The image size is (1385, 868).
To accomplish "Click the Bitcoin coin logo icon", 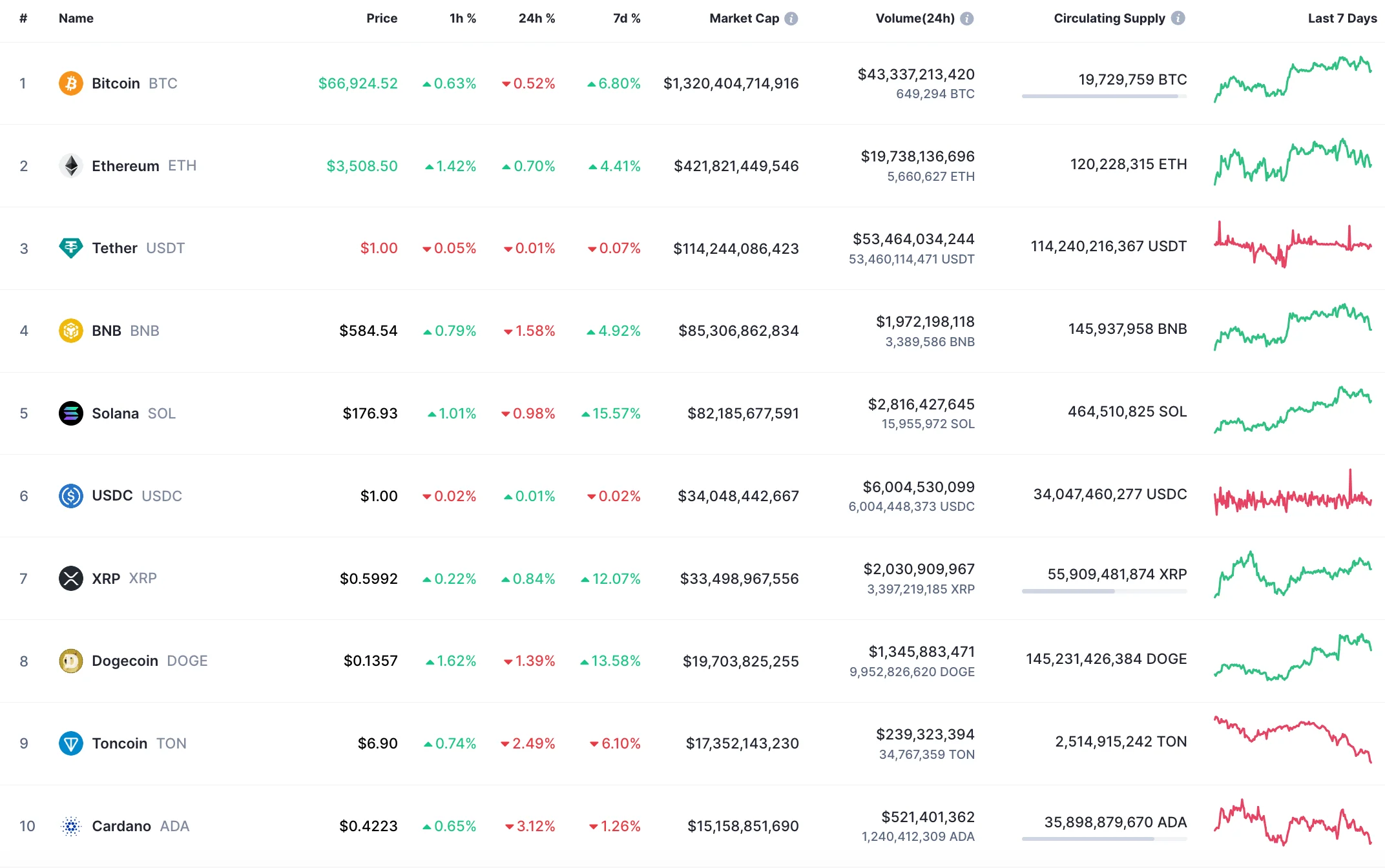I will click(x=70, y=83).
